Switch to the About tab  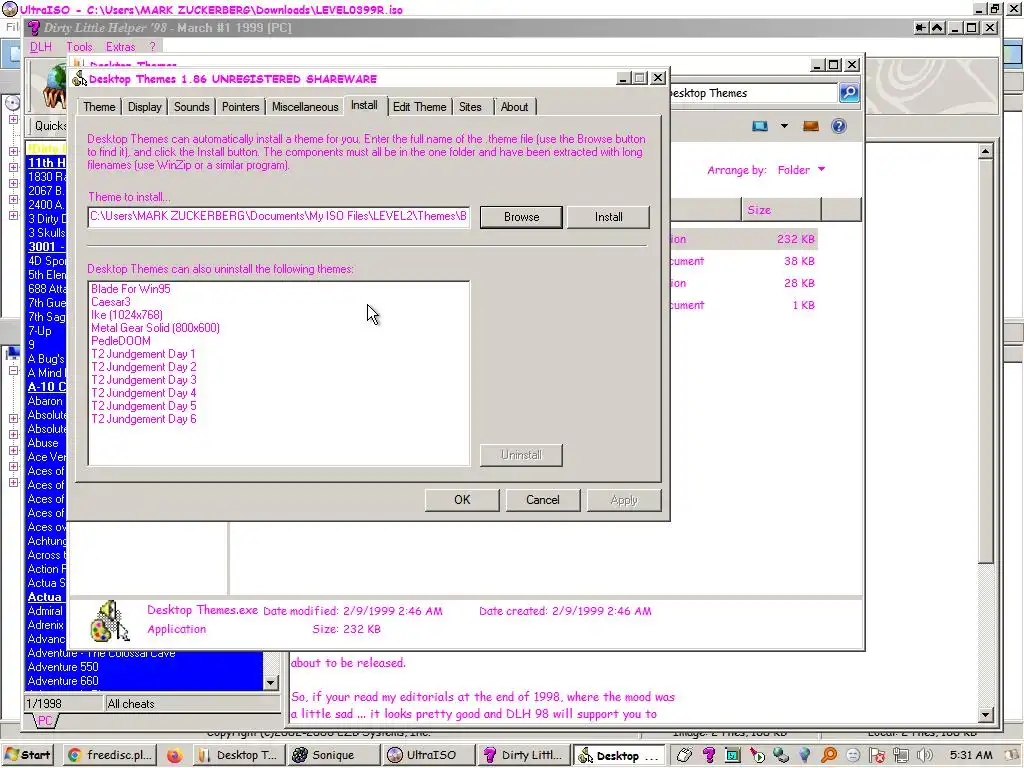(x=515, y=107)
